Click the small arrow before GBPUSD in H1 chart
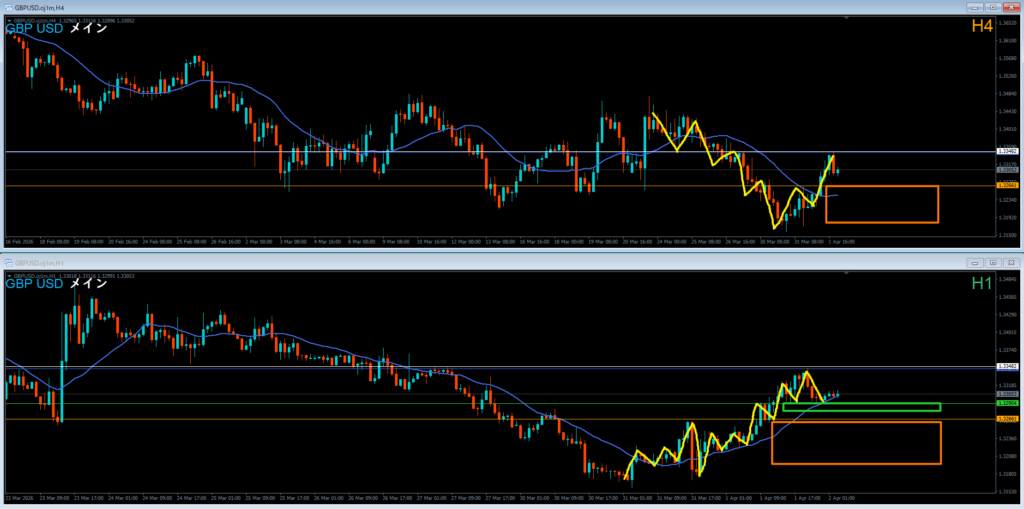The width and height of the screenshot is (1024, 509). coord(9,275)
